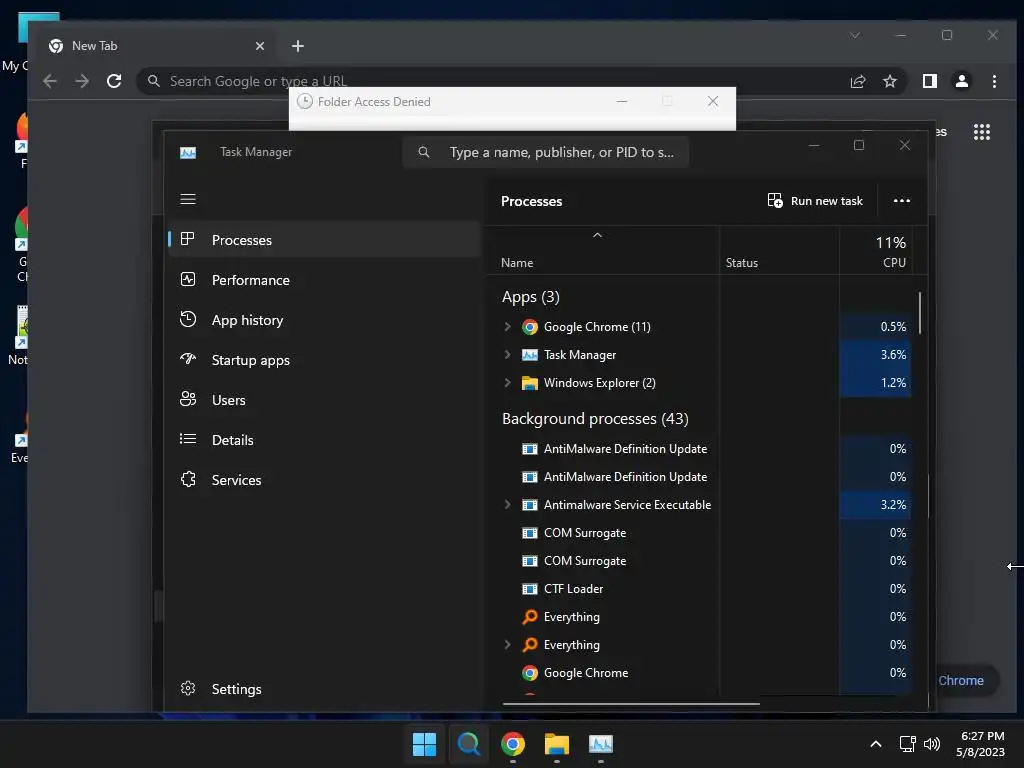The height and width of the screenshot is (768, 1024).
Task: Click the vertical scrollbar in process list
Action: 920,313
